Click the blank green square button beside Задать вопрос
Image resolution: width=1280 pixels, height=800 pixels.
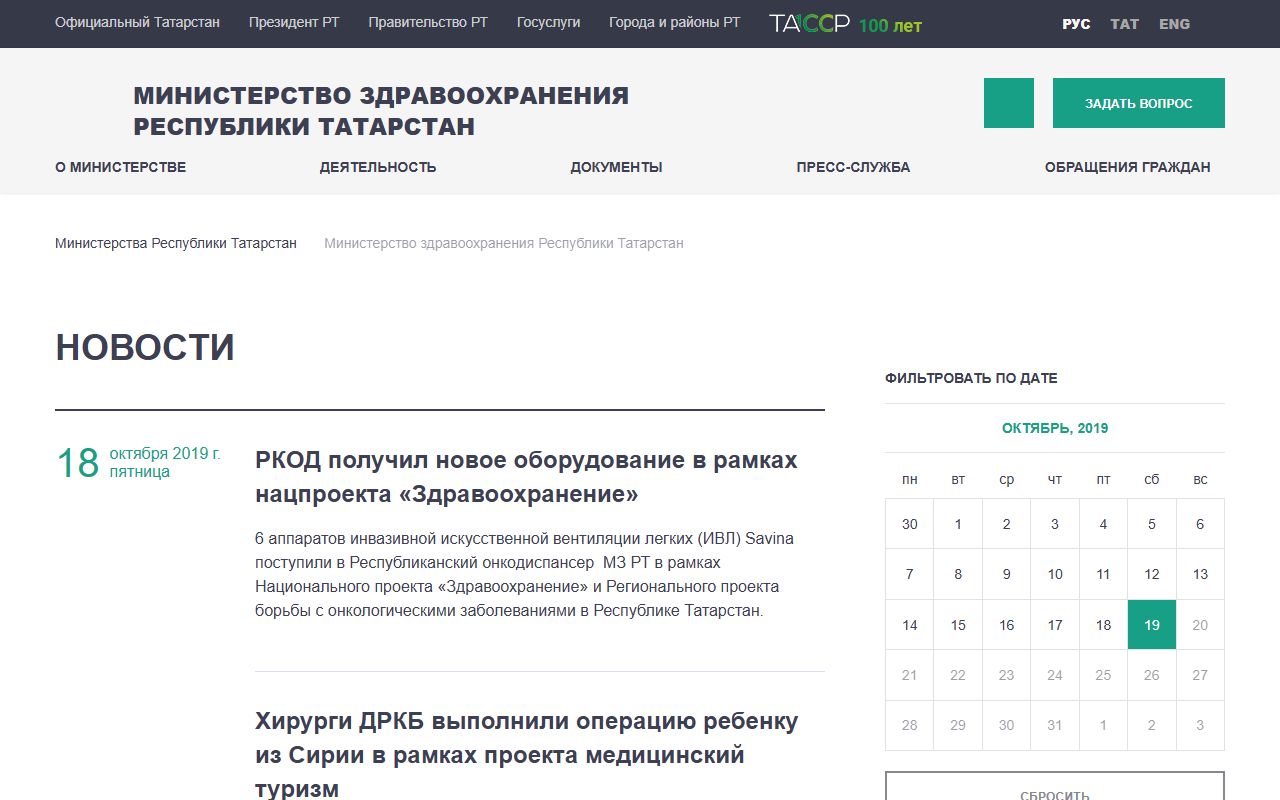click(x=1009, y=103)
